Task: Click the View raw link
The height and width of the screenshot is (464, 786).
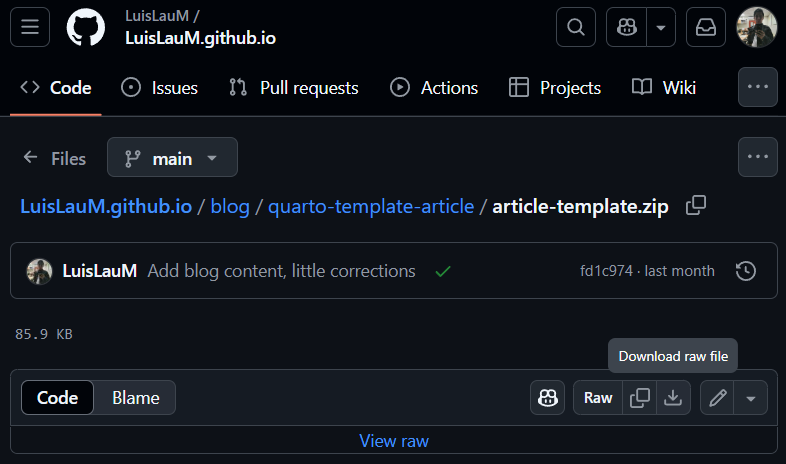Action: [x=394, y=441]
